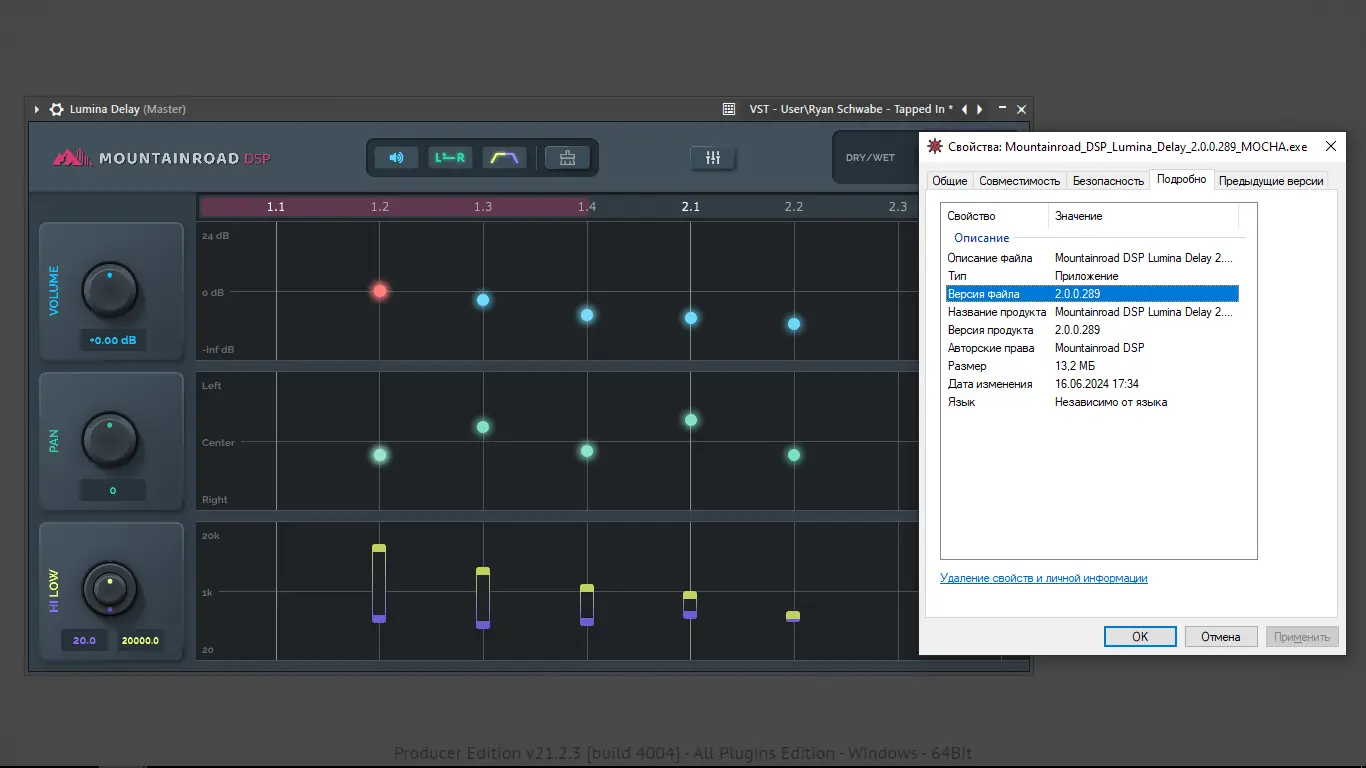Select the Предыдущие версии tab
Screen dimensions: 1366x768
point(1271,181)
